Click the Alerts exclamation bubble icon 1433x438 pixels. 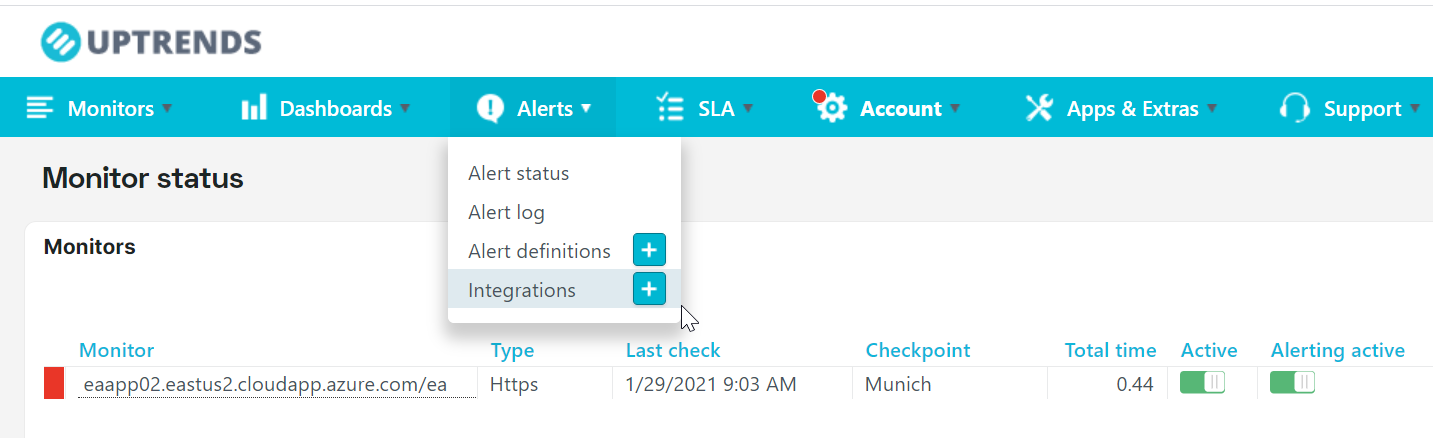[491, 108]
